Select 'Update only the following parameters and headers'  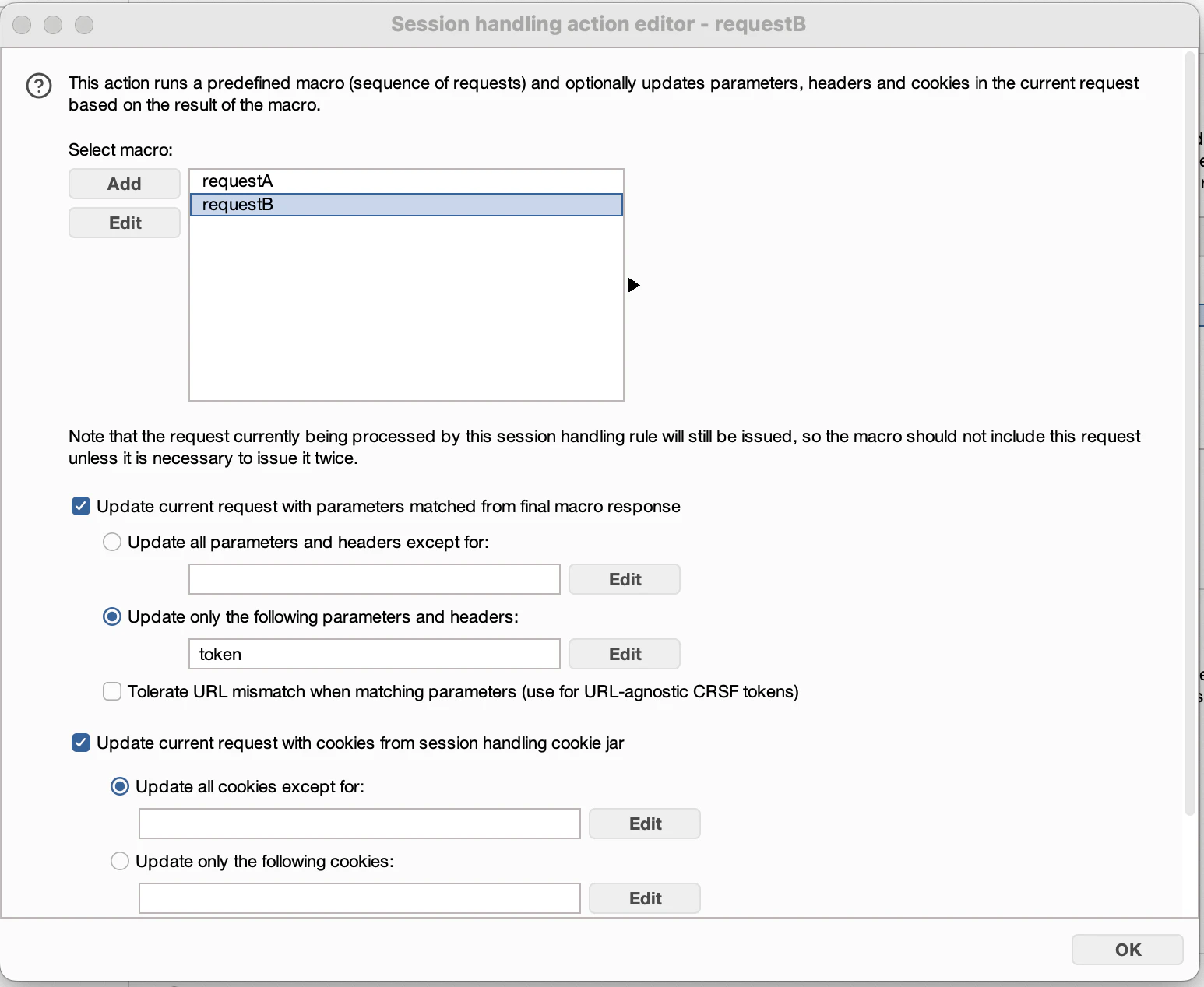pos(112,616)
